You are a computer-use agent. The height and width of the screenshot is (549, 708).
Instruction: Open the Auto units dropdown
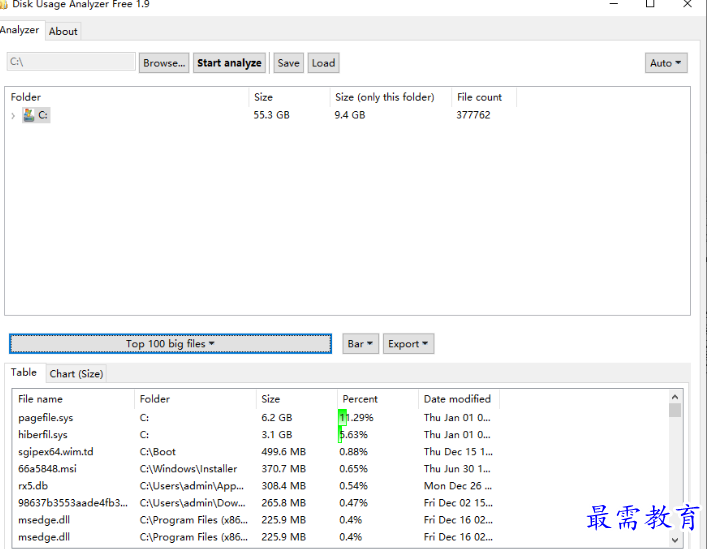coord(666,63)
